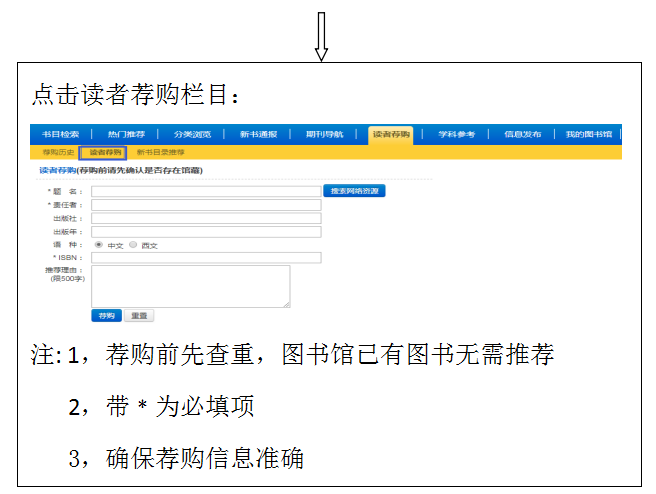The width and height of the screenshot is (656, 494).
Task: Select the 期刊导航 tab
Action: [x=325, y=134]
